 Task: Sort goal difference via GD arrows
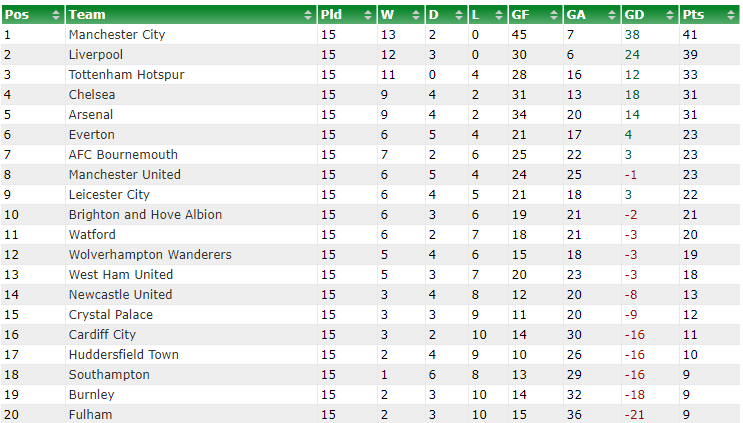tap(670, 15)
